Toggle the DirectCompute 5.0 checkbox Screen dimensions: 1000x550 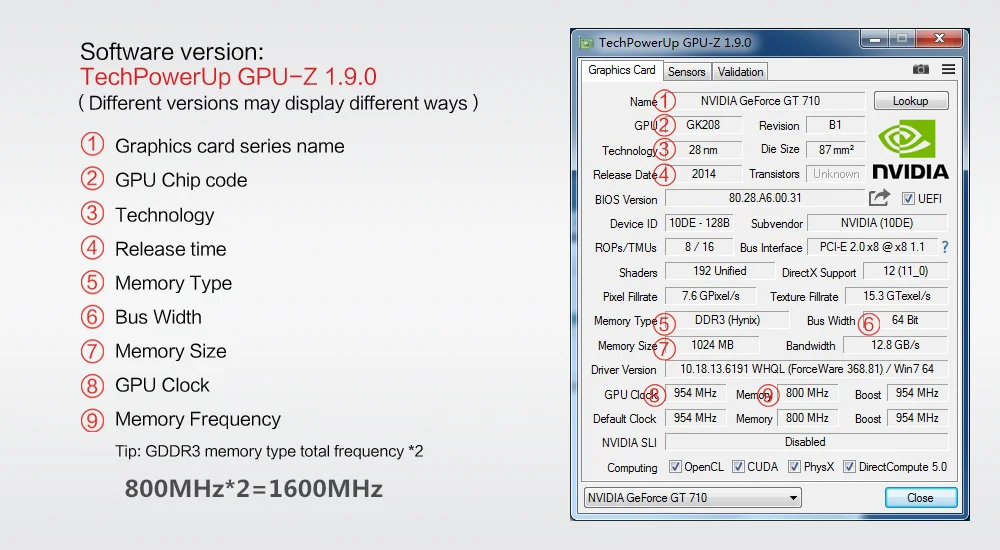point(849,466)
